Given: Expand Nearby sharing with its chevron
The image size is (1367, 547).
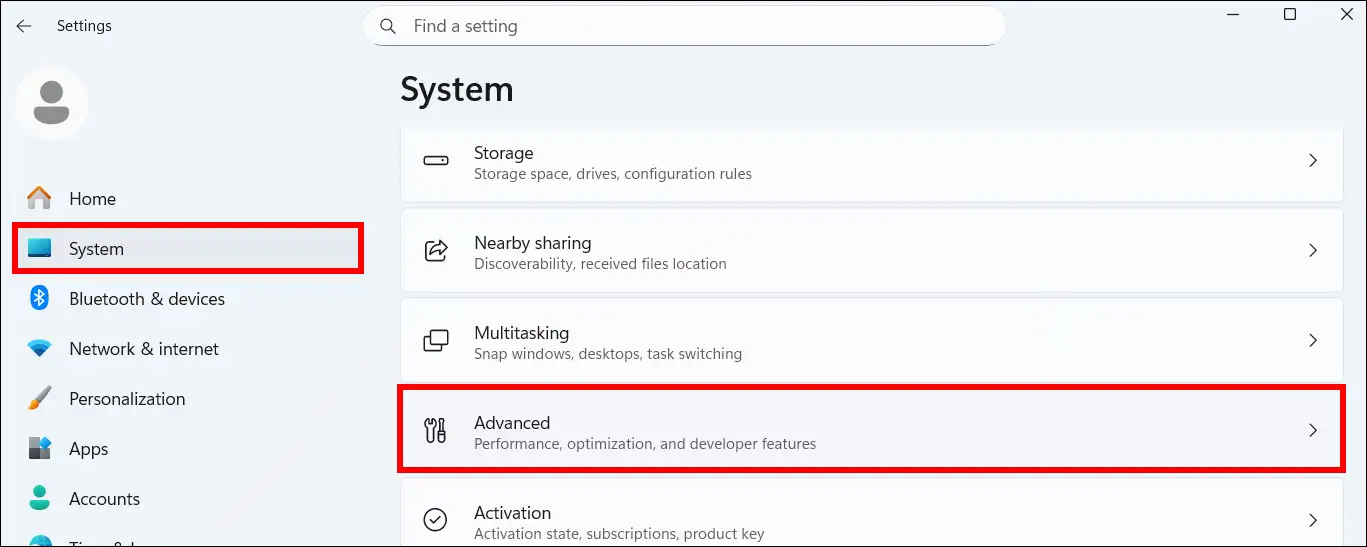Looking at the screenshot, I should (1313, 250).
